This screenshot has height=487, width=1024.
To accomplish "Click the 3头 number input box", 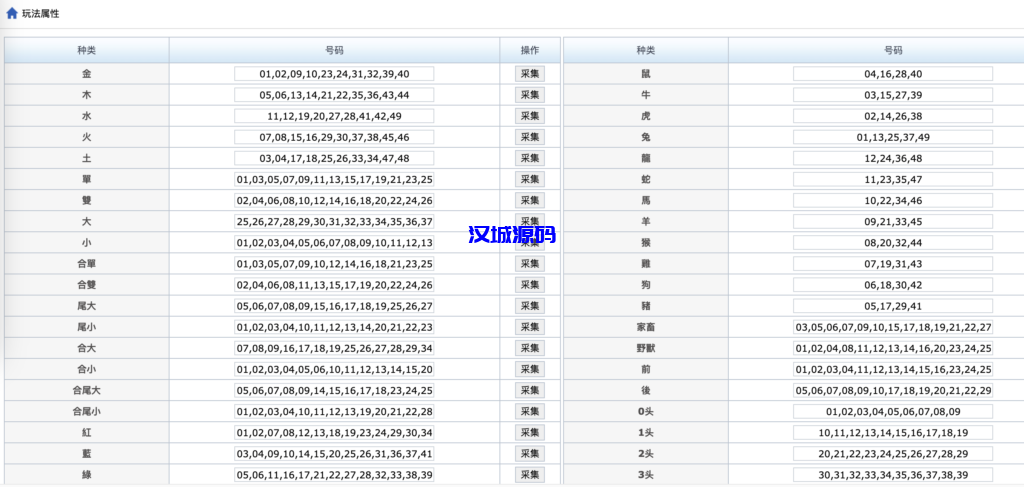I will coord(892,475).
